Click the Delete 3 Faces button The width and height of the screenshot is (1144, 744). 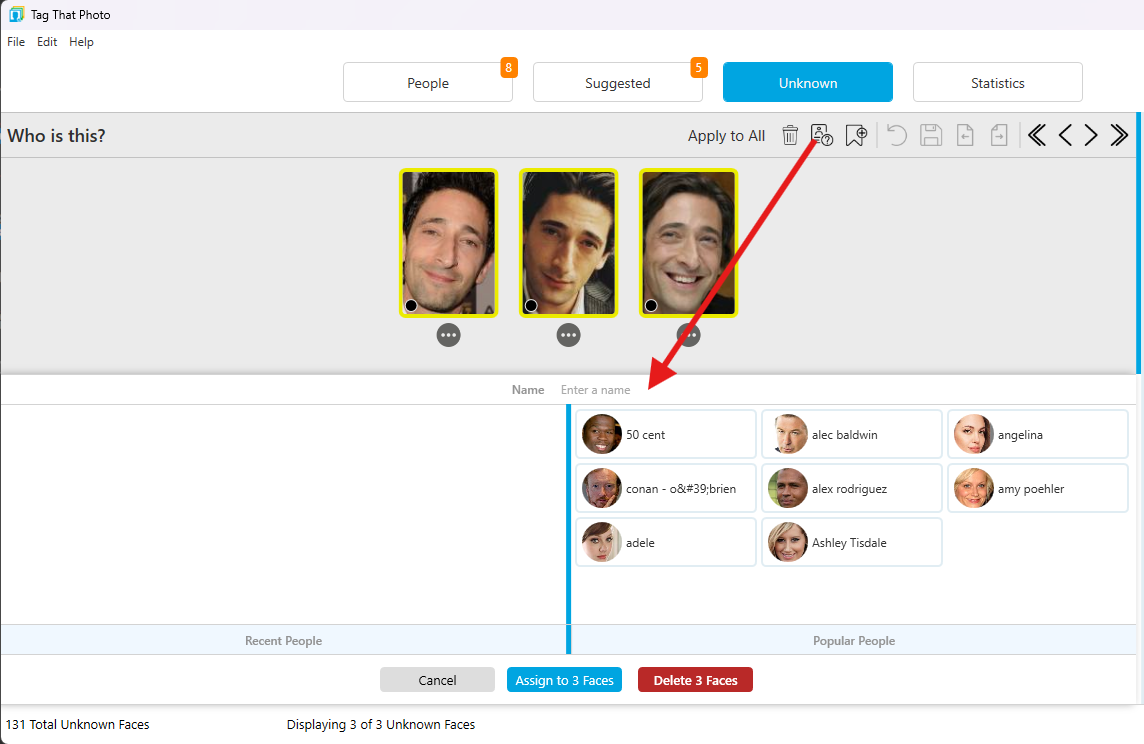click(695, 679)
